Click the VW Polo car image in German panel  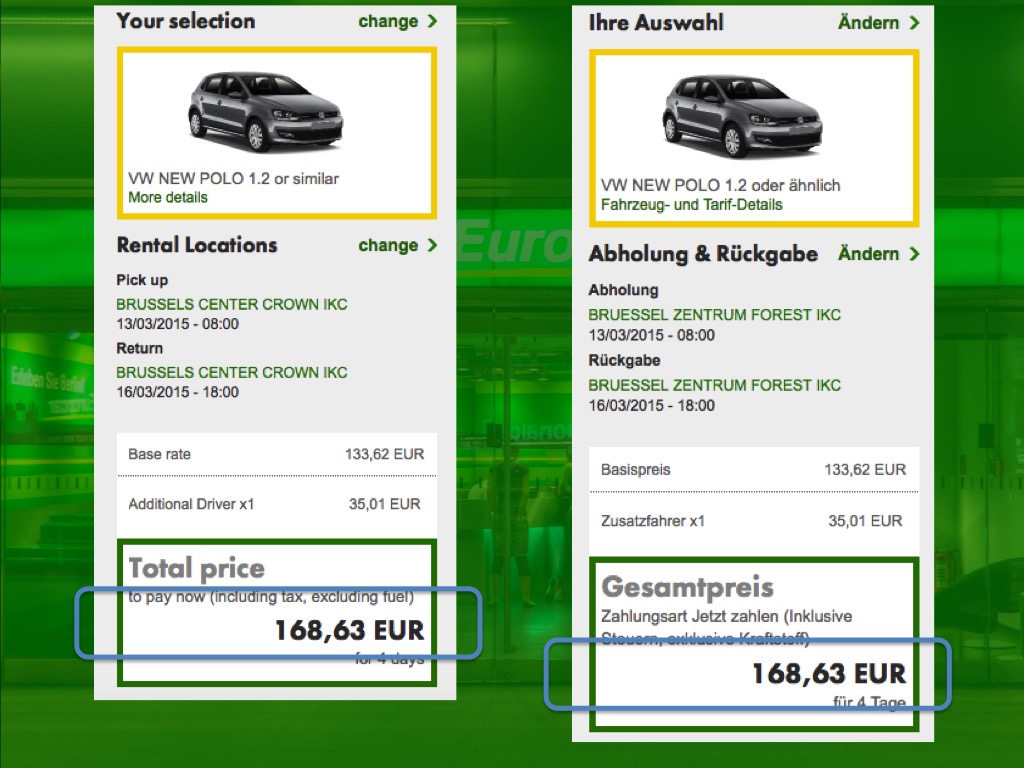(740, 116)
